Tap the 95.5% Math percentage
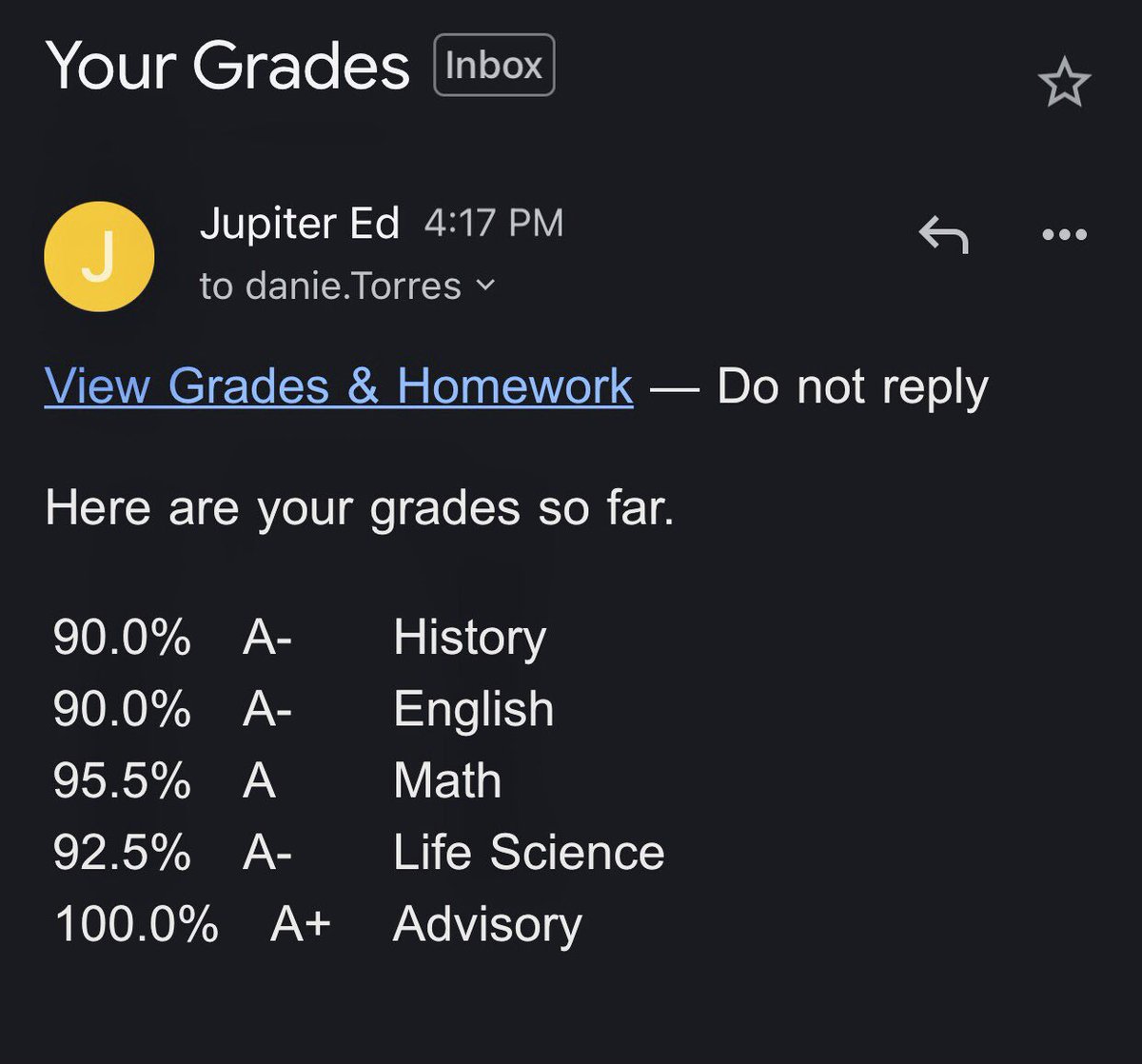This screenshot has height=1064, width=1142. coord(122,781)
